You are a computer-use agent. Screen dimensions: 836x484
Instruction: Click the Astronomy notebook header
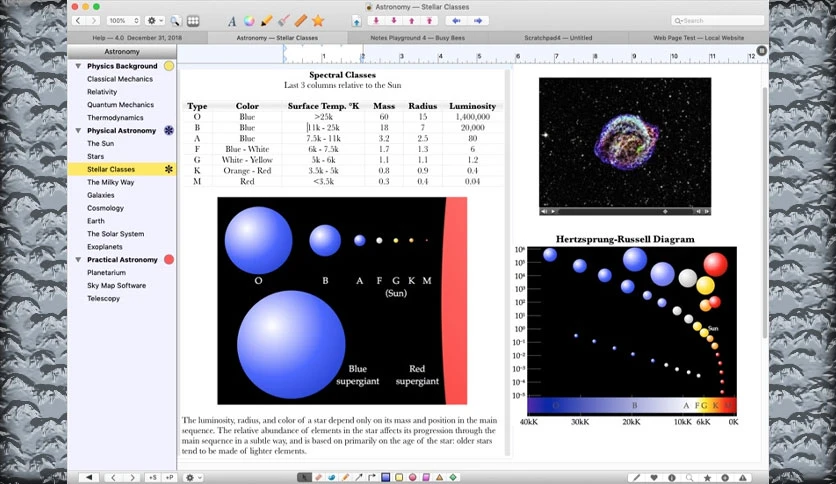click(x=122, y=52)
